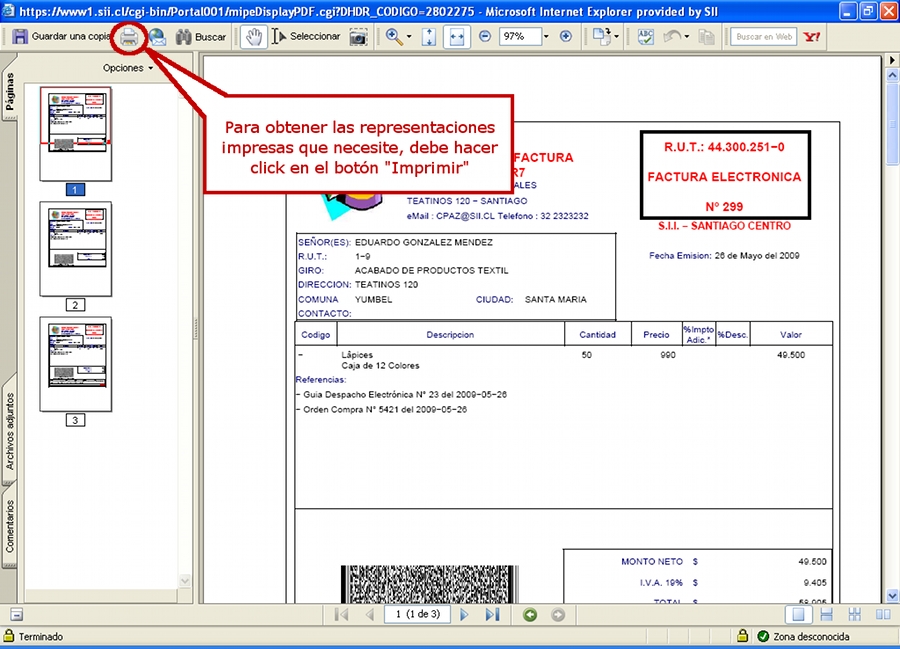
Task: Click the 'S.I.I. – SANTIAGO CENTRO' text
Action: [724, 226]
